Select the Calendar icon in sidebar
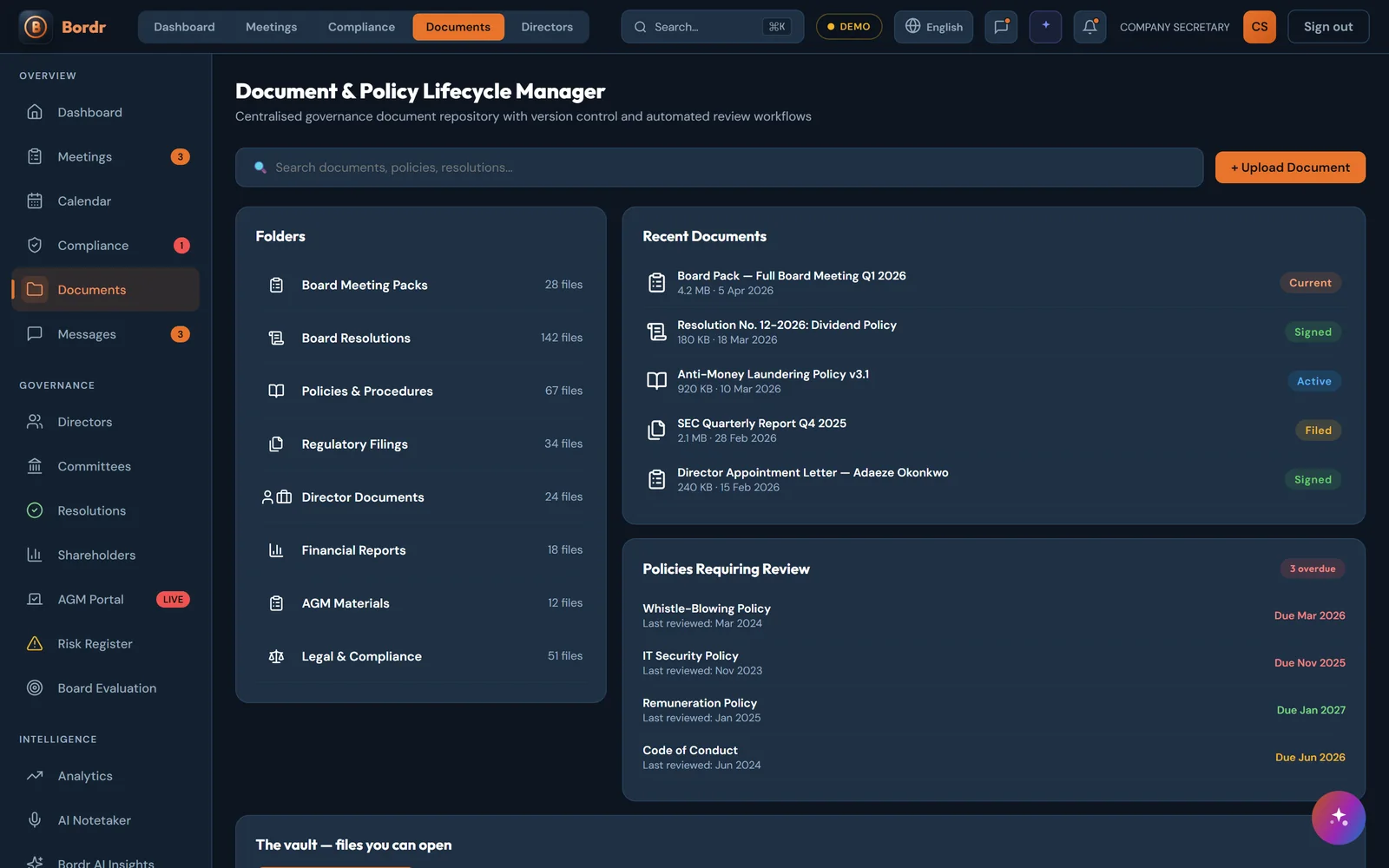Image resolution: width=1389 pixels, height=868 pixels. click(35, 201)
